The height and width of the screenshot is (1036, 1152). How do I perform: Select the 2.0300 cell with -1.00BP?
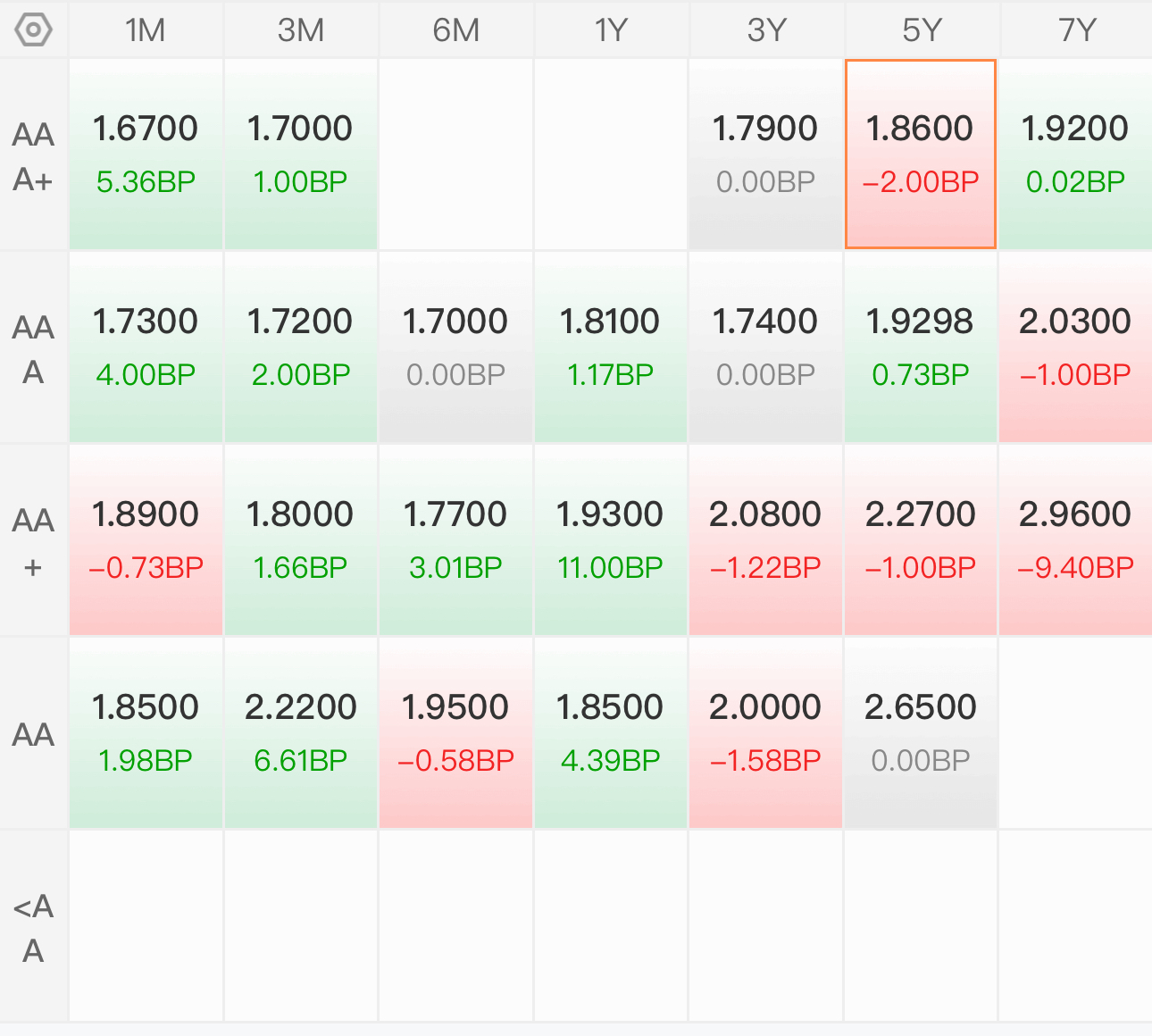[1075, 347]
